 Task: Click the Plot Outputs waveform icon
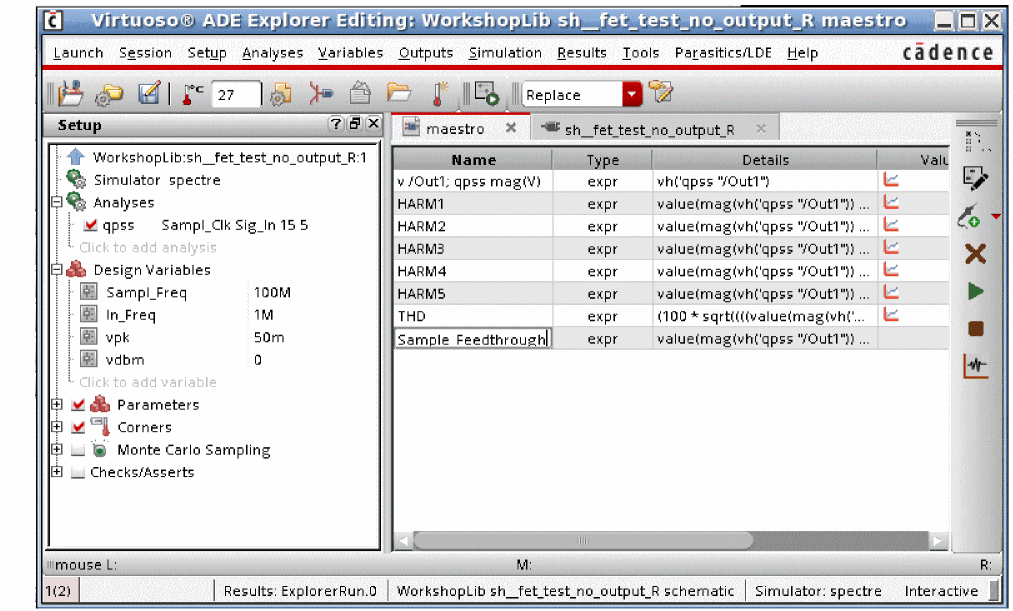(976, 366)
